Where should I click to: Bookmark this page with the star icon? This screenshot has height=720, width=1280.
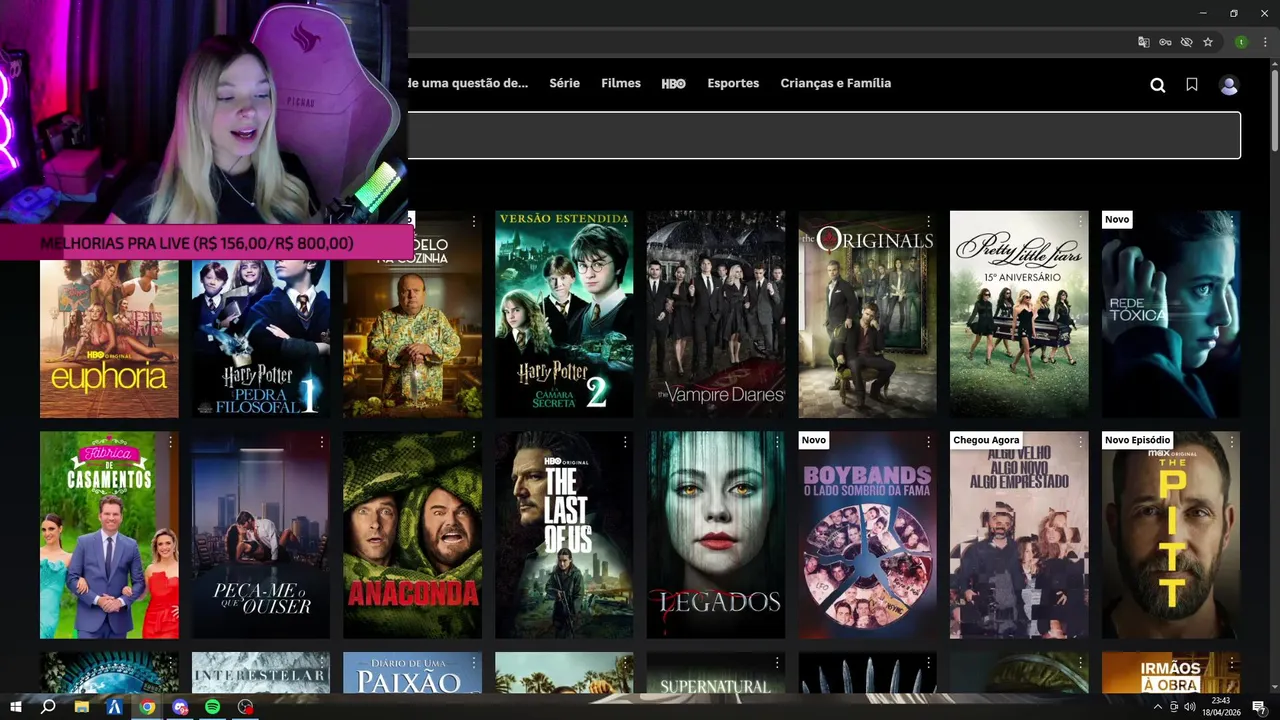pos(1208,42)
